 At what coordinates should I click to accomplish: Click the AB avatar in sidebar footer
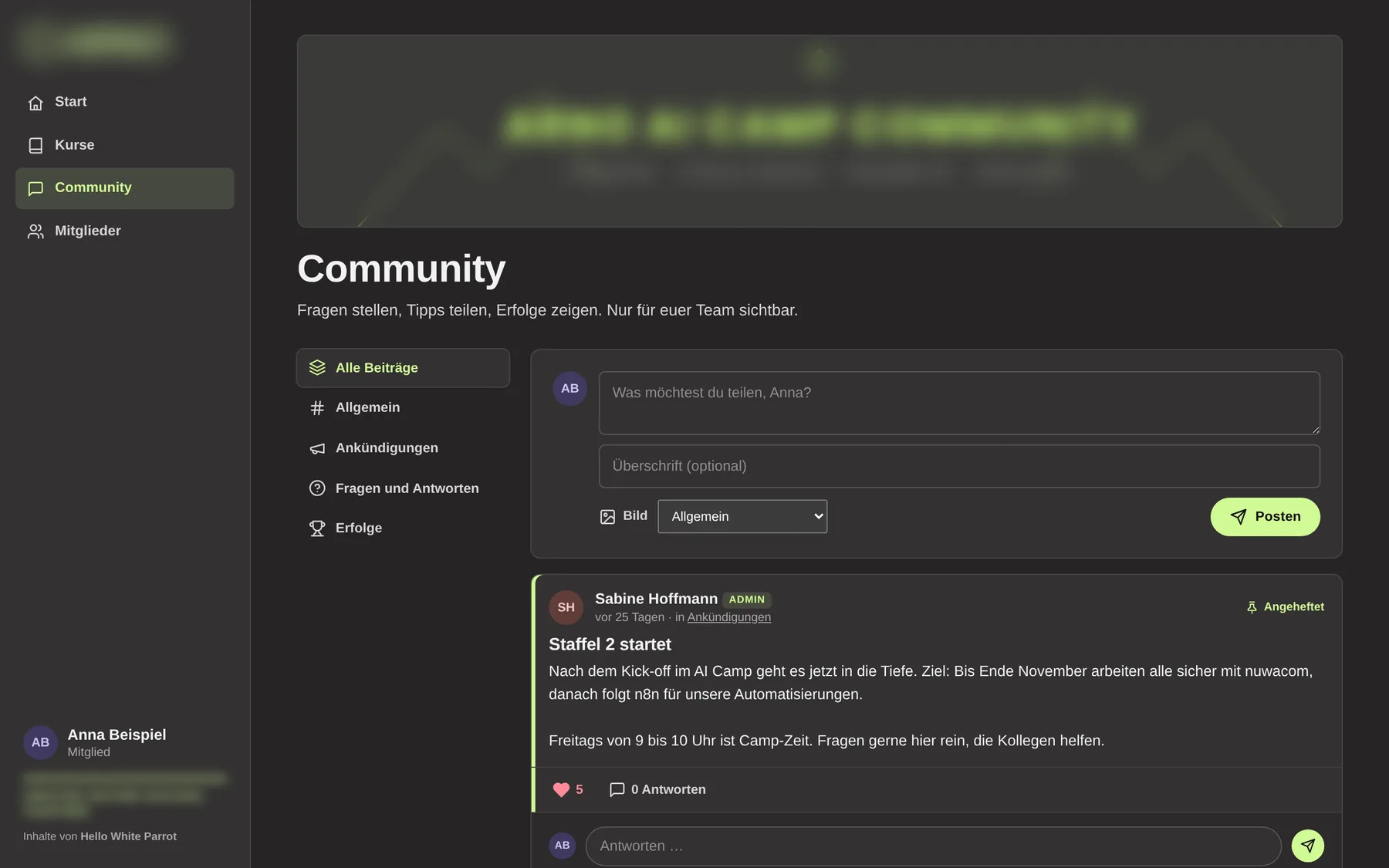41,742
